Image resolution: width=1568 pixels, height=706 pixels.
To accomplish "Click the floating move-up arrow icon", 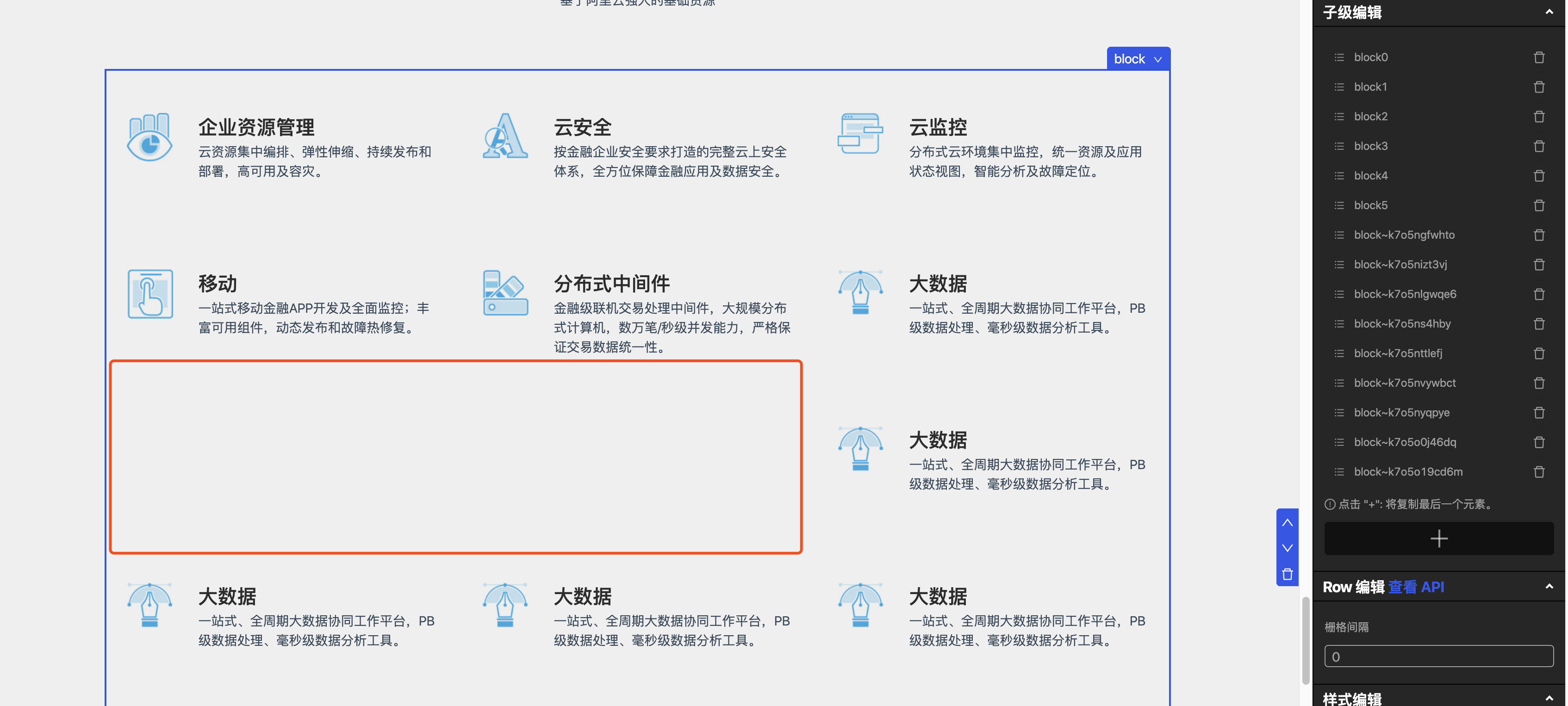I will coord(1288,522).
